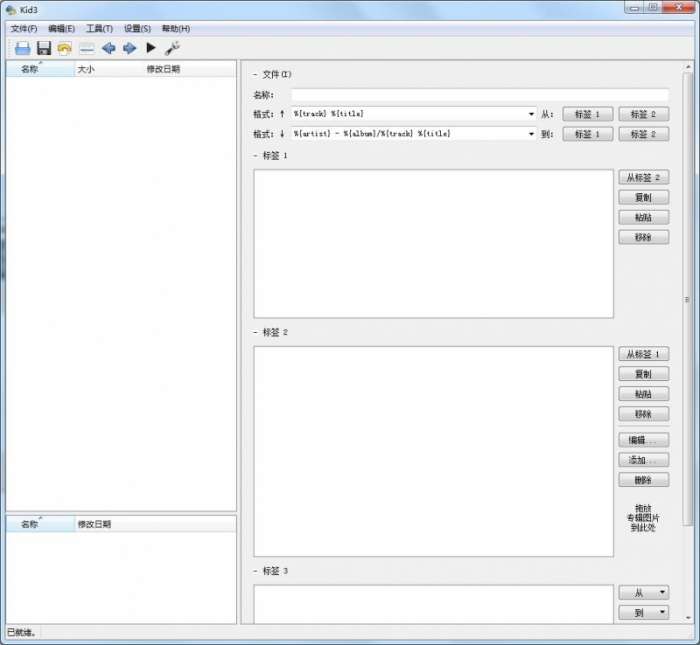
Task: Open the 编辑(E) menu
Action: tap(62, 29)
